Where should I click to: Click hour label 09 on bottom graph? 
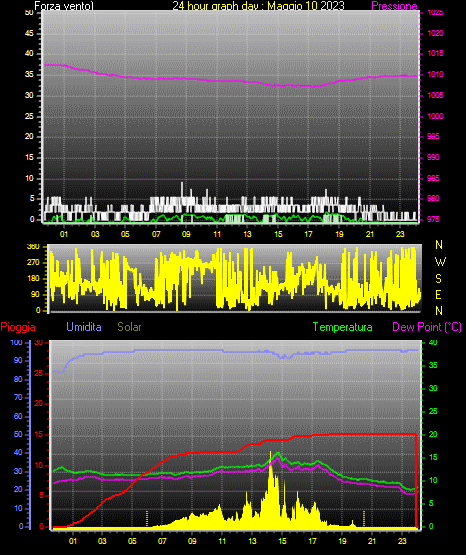point(192,541)
